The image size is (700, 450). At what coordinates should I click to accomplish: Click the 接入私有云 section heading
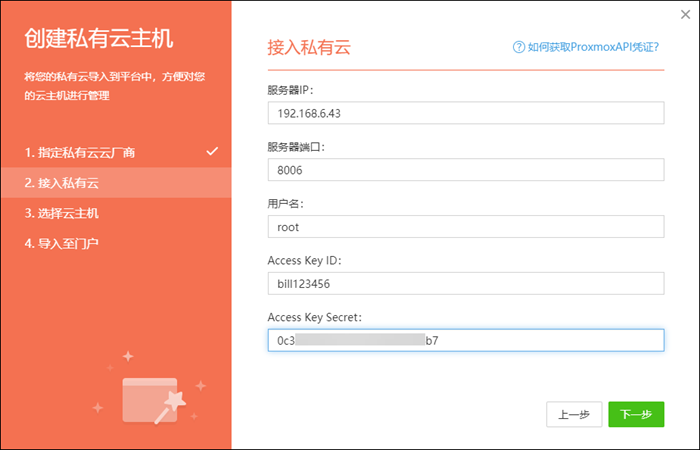pos(309,47)
